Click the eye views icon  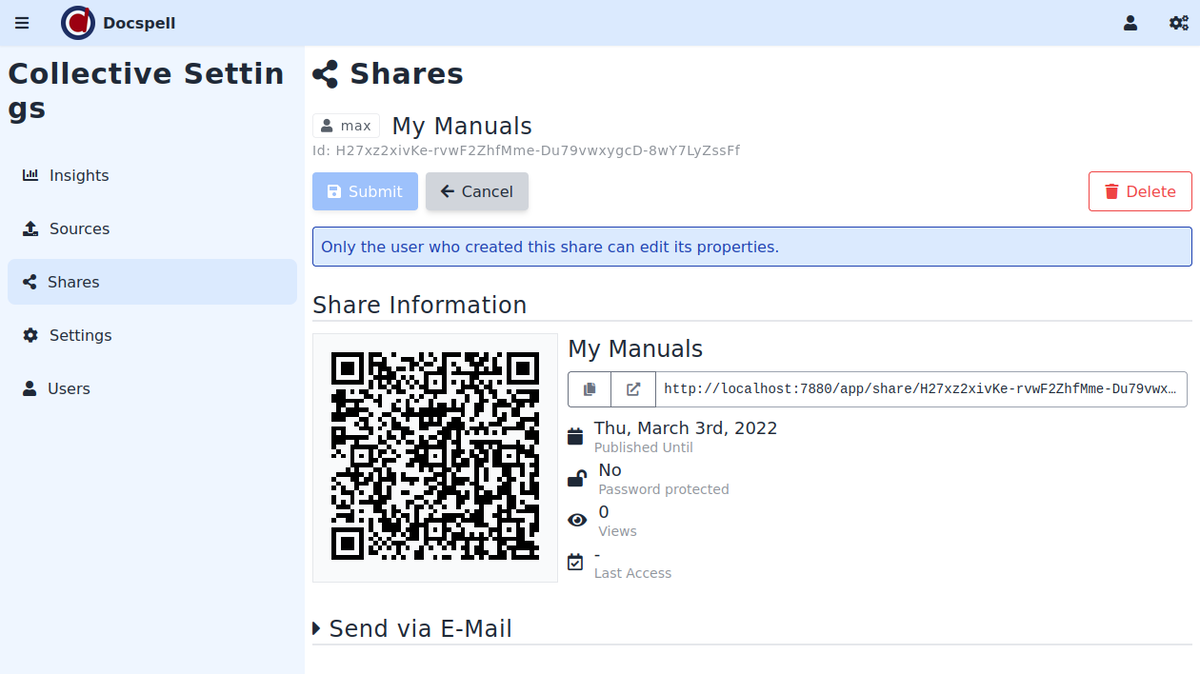pos(577,520)
